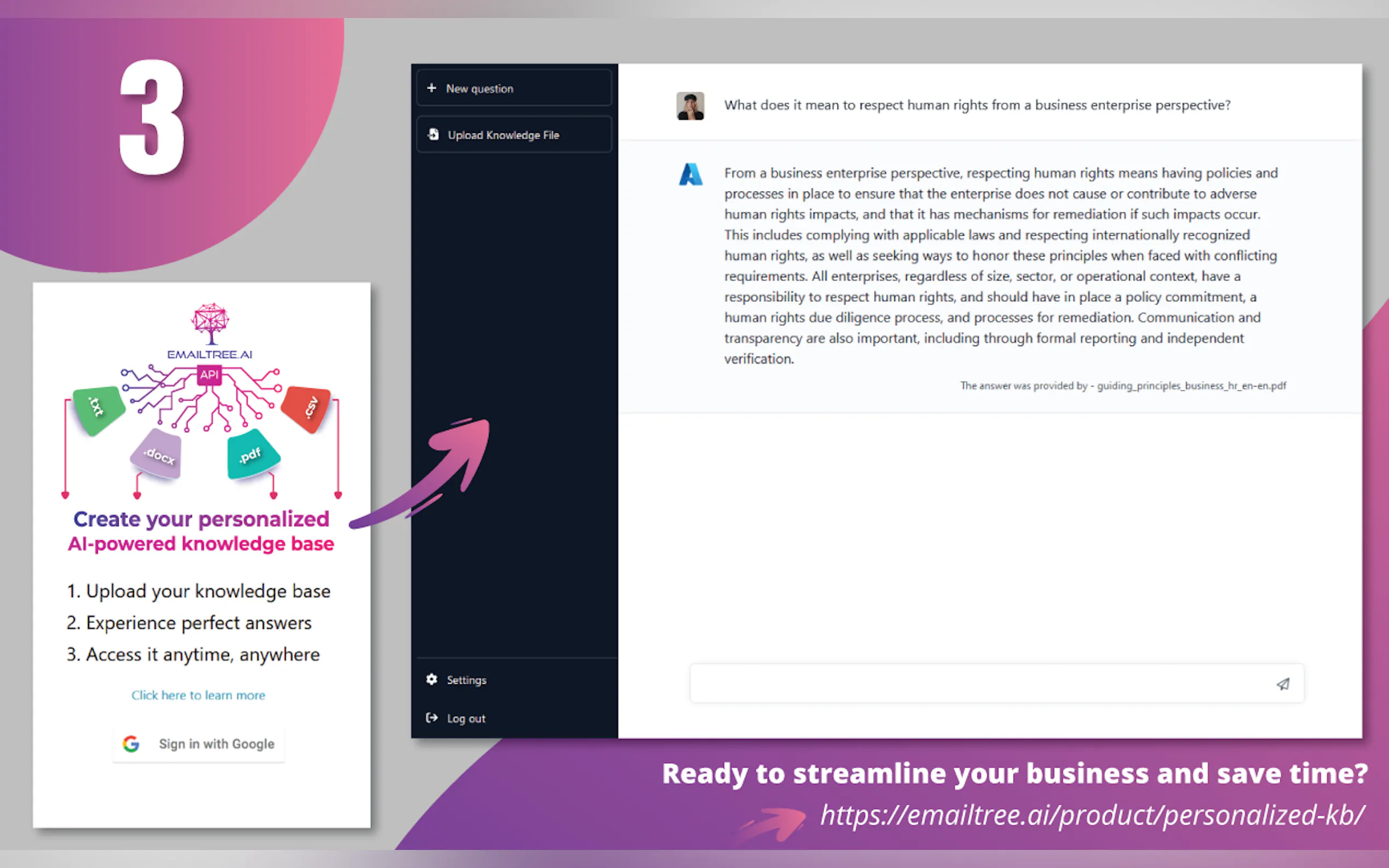Click the blue Azure-style assistant logo

[x=690, y=174]
